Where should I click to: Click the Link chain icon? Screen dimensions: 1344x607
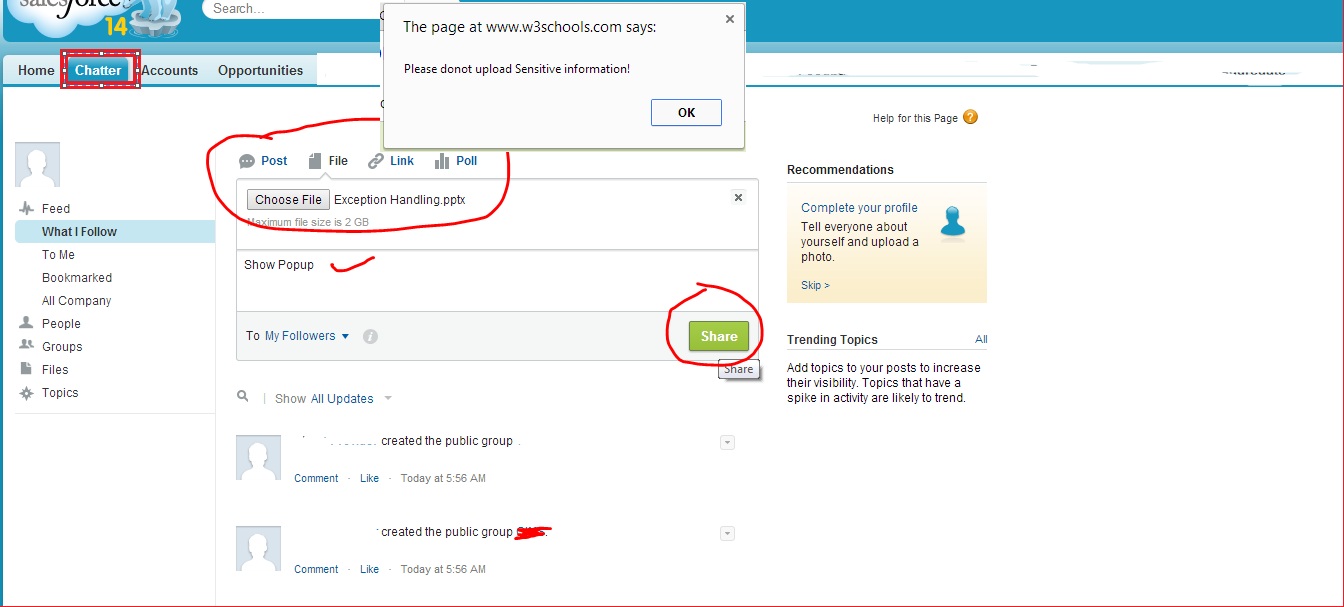coord(376,161)
